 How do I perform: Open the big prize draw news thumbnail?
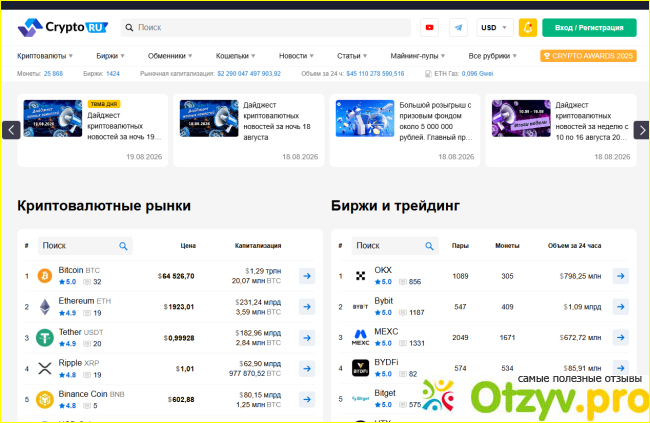pyautogui.click(x=365, y=118)
